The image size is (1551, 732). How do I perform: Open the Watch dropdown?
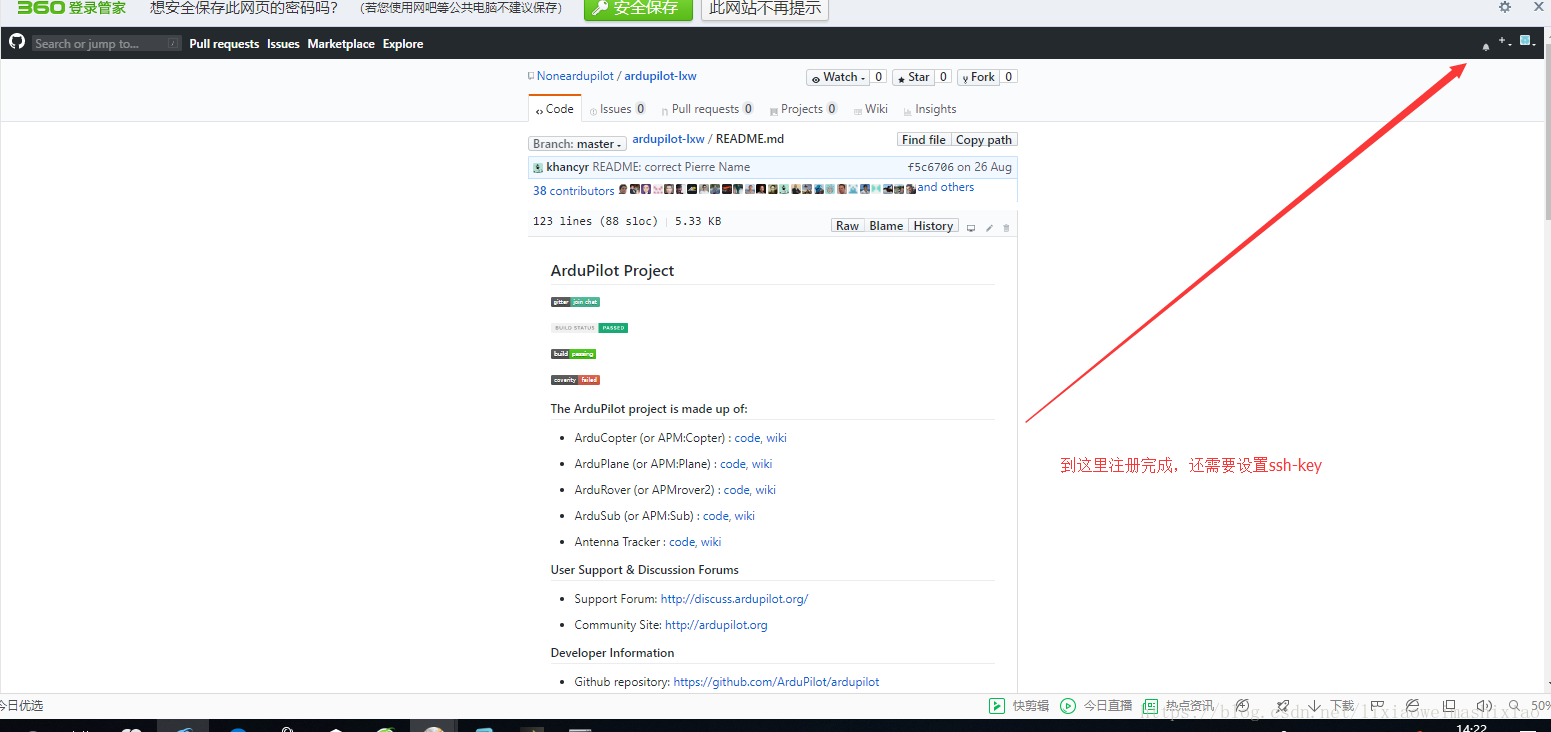(x=838, y=77)
